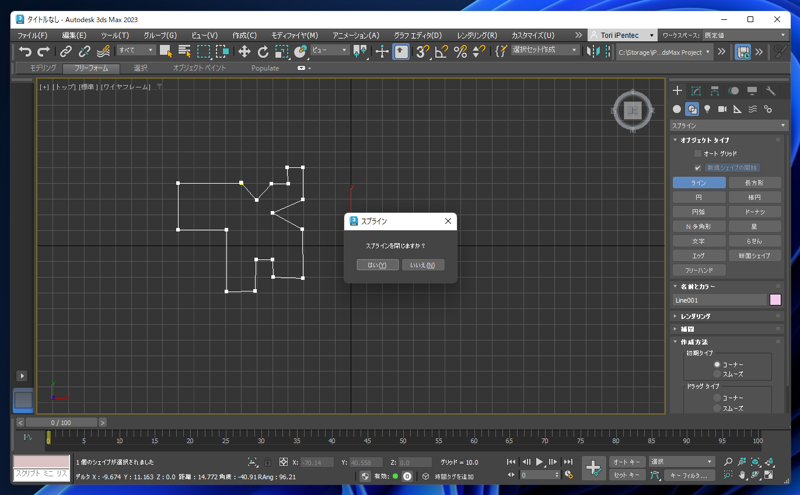This screenshot has height=495, width=800.
Task: Open the selection filter 'すべて' dropdown
Action: (x=136, y=50)
